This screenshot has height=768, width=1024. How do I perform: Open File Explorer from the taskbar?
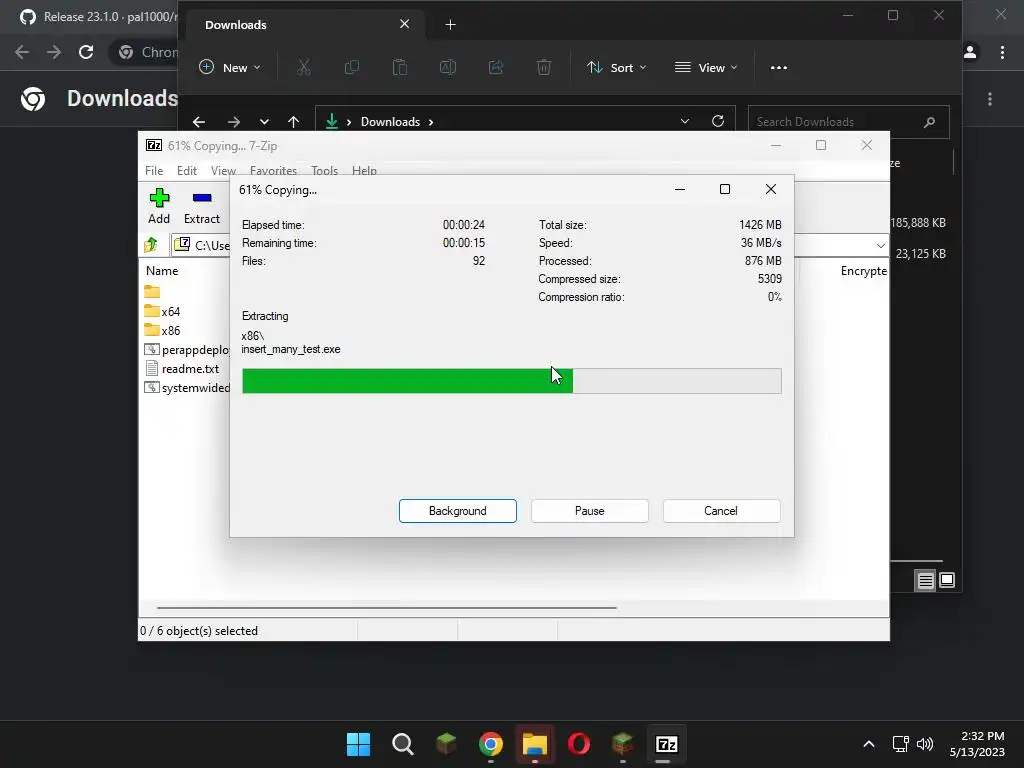(x=534, y=744)
